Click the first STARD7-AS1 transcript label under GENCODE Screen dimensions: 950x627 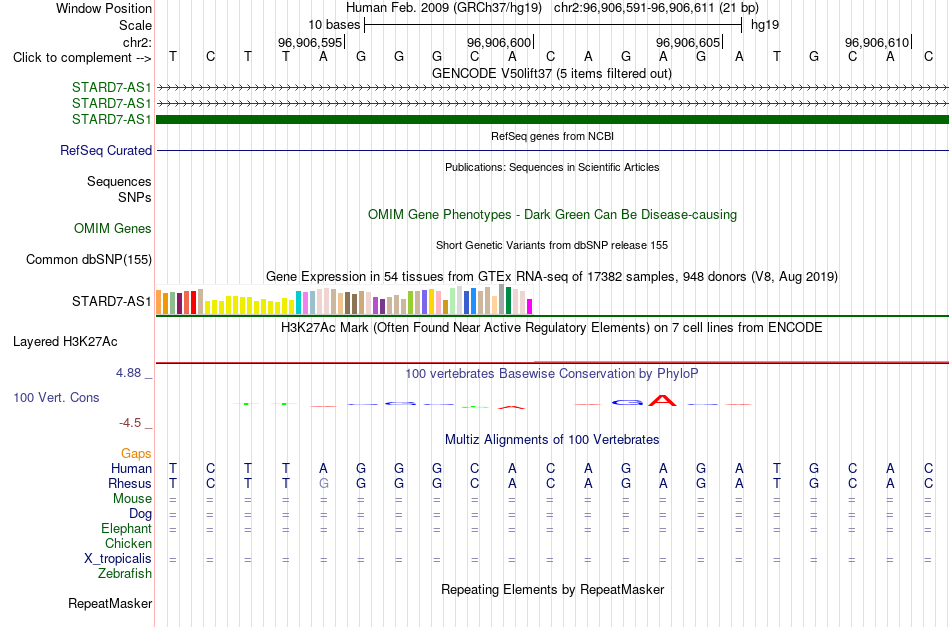pos(111,87)
